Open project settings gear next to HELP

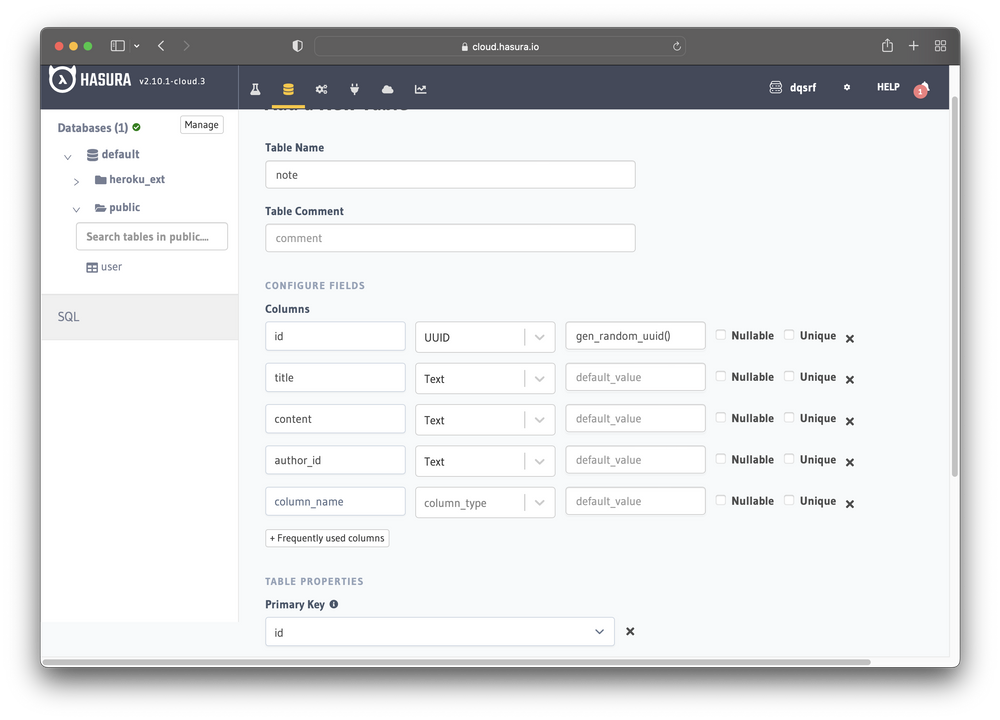pos(846,87)
